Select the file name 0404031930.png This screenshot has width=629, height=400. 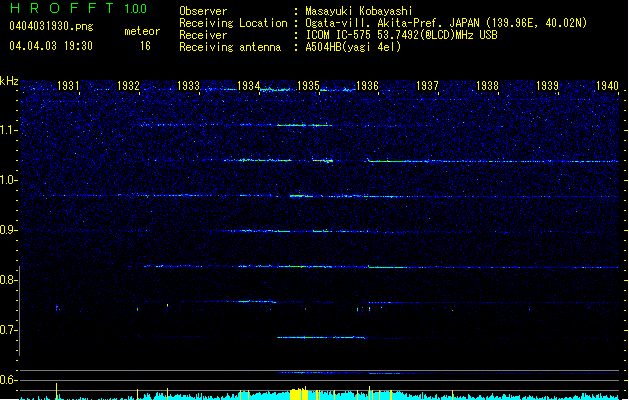pyautogui.click(x=51, y=27)
